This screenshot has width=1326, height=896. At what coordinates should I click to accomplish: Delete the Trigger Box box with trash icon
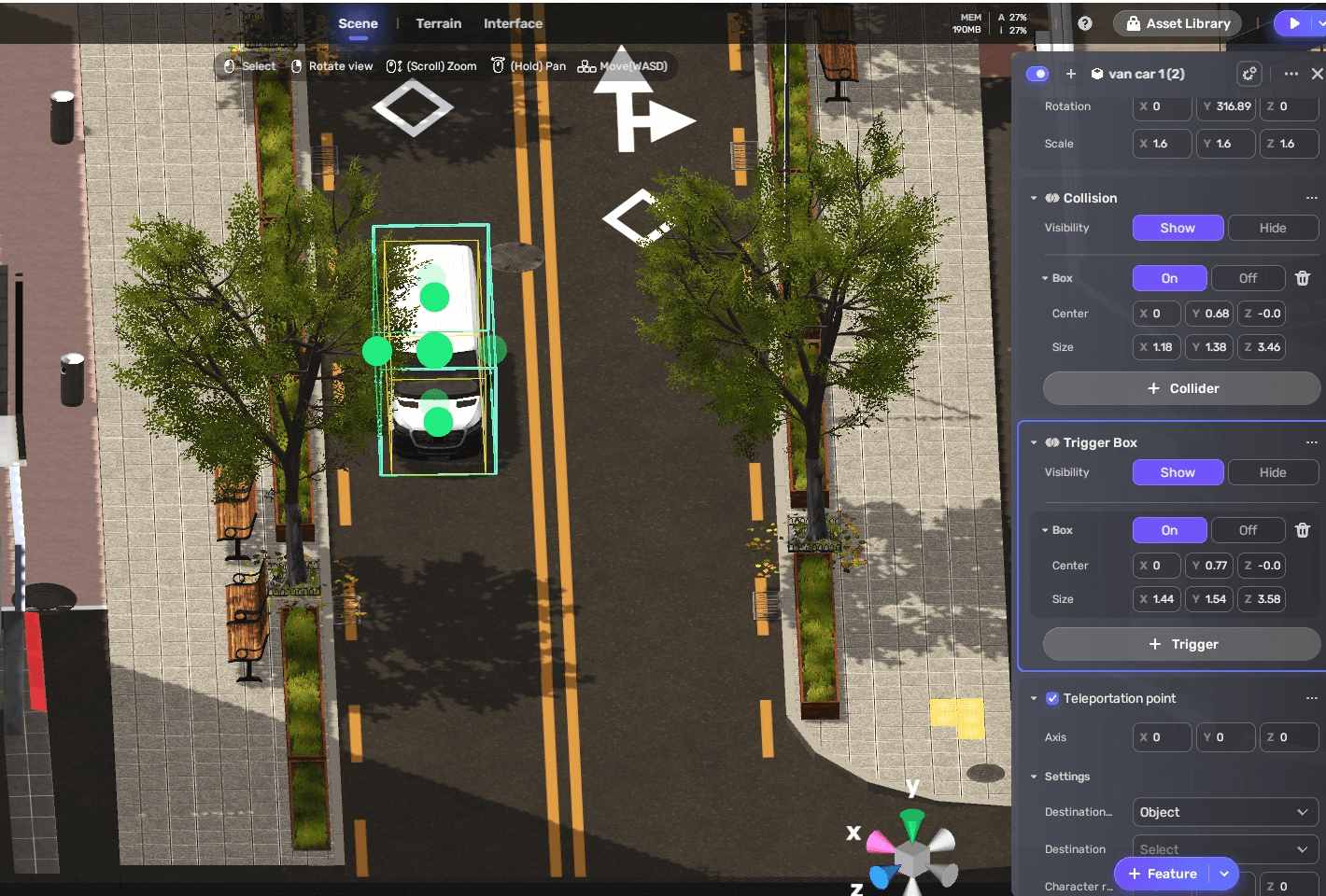pos(1303,530)
